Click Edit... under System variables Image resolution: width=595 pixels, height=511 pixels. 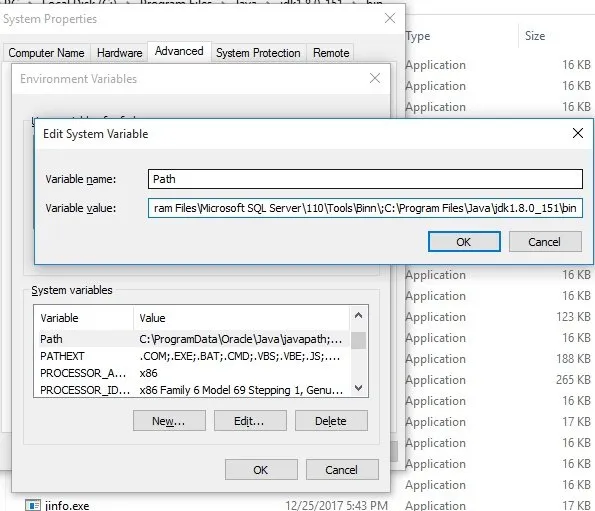(250, 421)
